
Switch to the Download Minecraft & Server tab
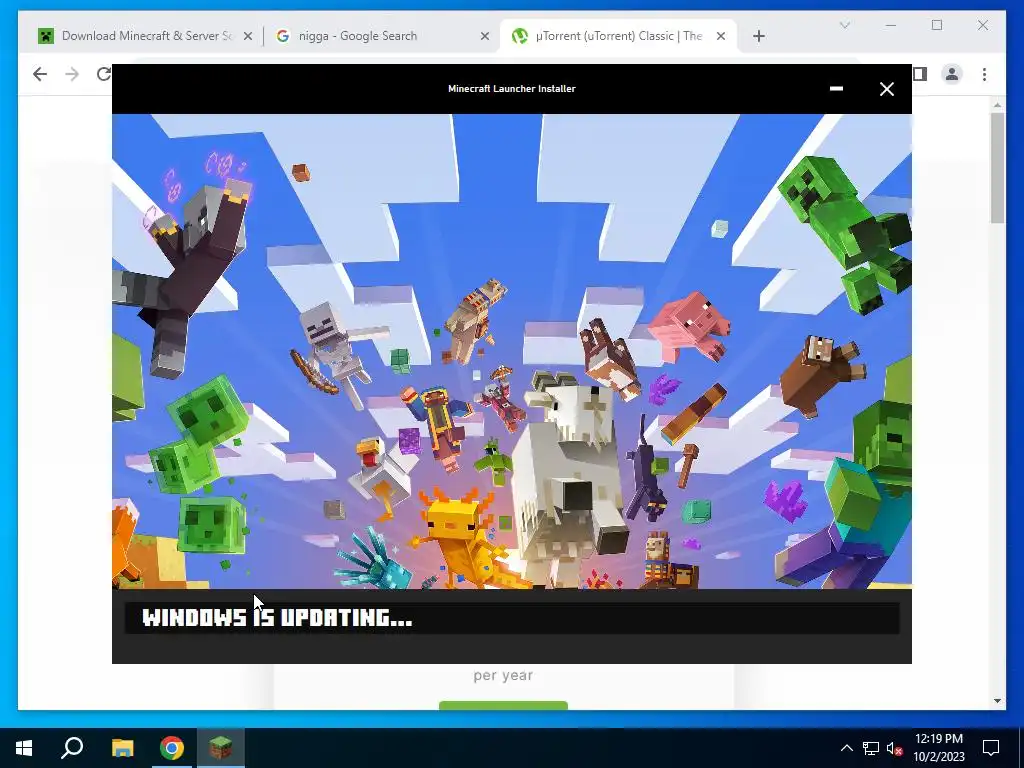pyautogui.click(x=146, y=36)
